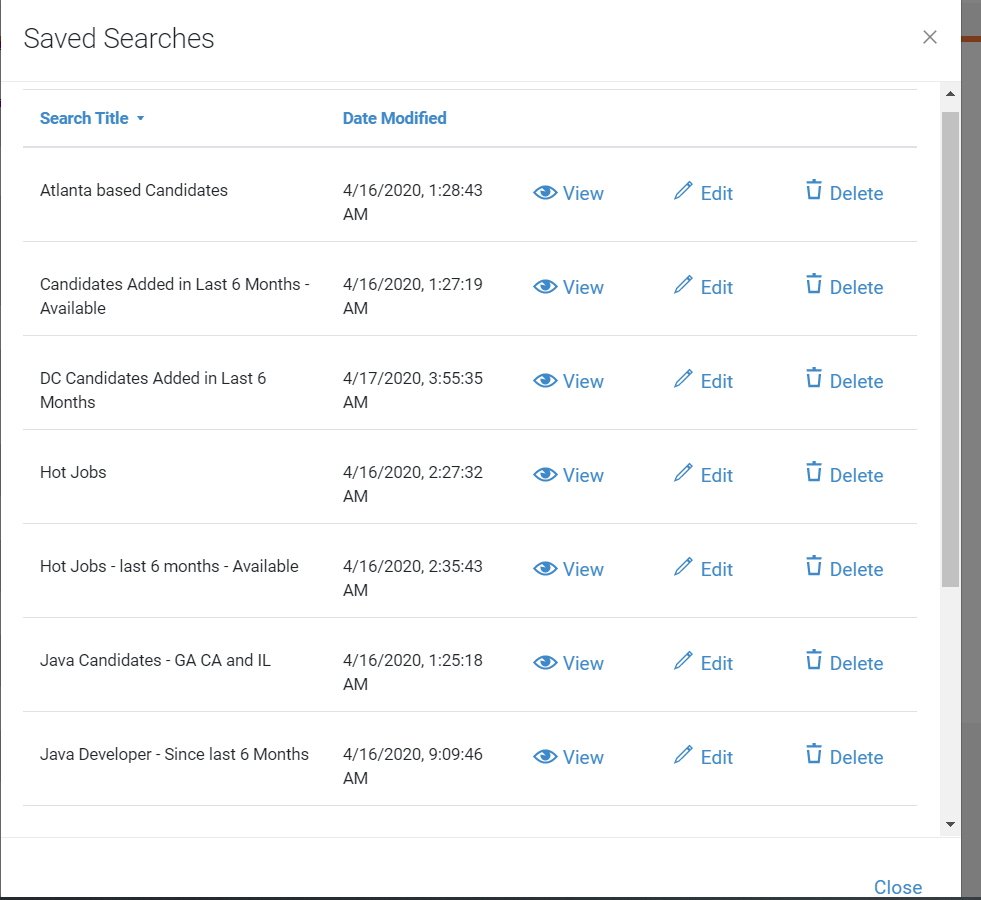Click the scrollbar up arrow

point(950,94)
